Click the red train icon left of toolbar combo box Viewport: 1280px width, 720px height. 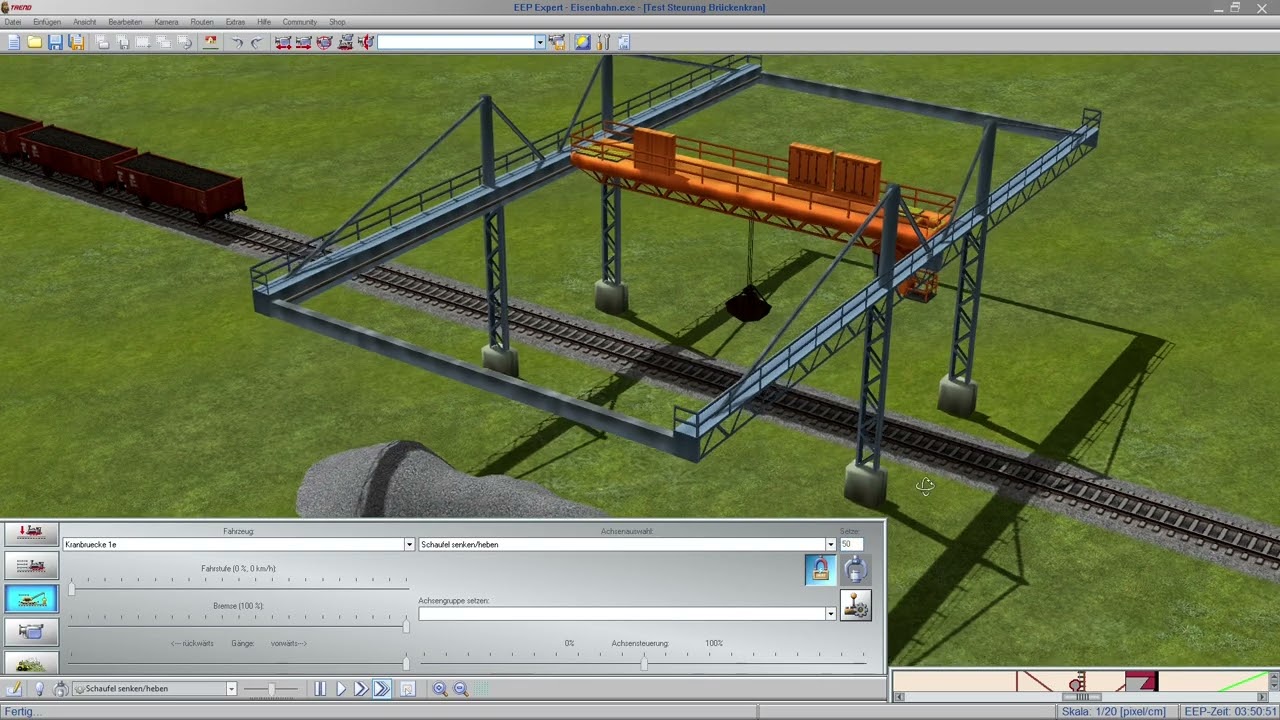[366, 42]
